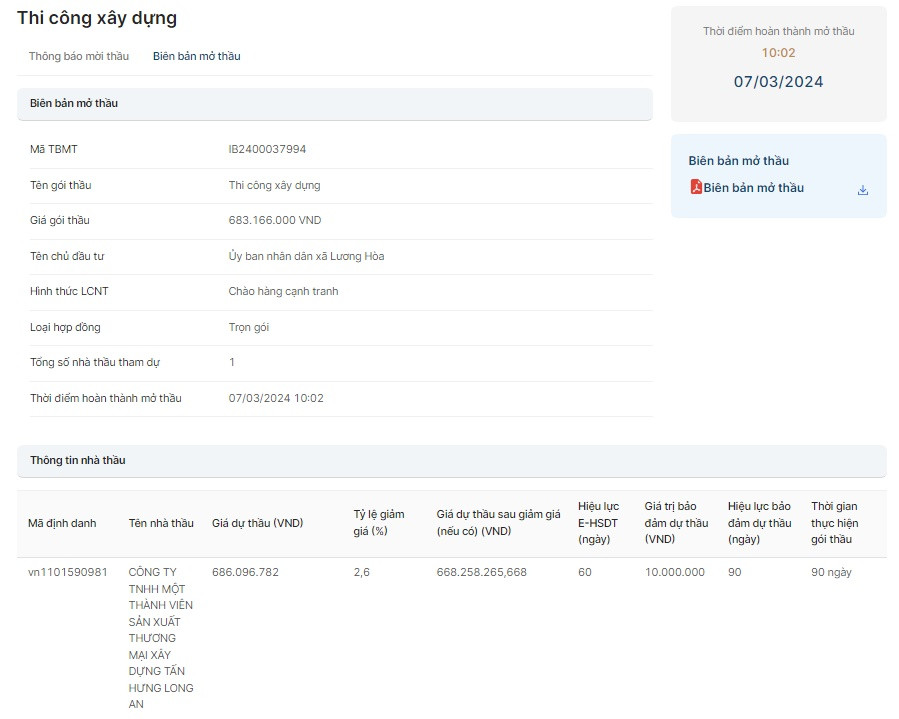The width and height of the screenshot is (899, 719).
Task: Collapse the Thông tin nhà thầu section header
Action: 450,460
